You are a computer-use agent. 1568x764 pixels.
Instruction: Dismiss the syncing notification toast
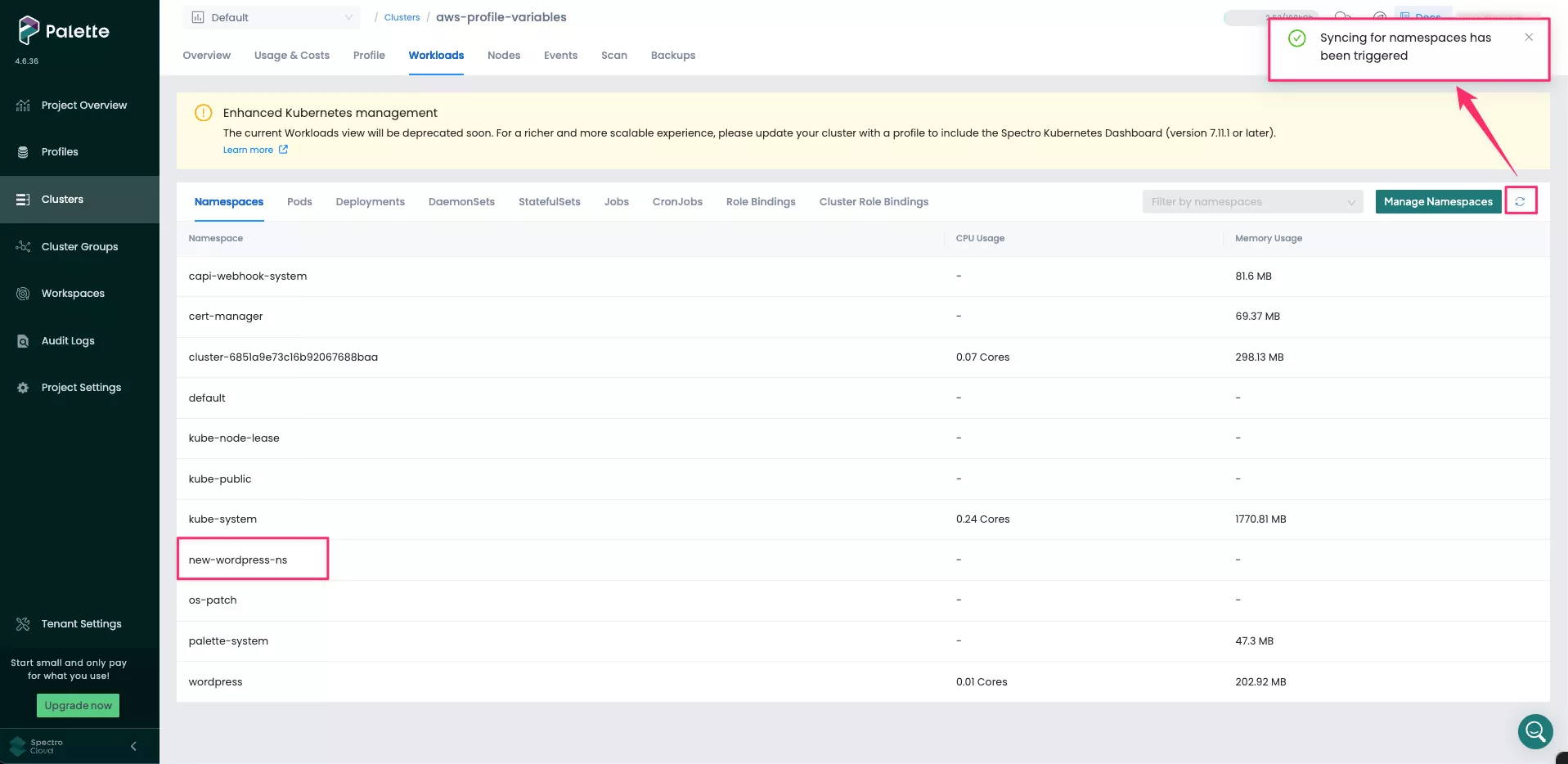click(x=1529, y=37)
